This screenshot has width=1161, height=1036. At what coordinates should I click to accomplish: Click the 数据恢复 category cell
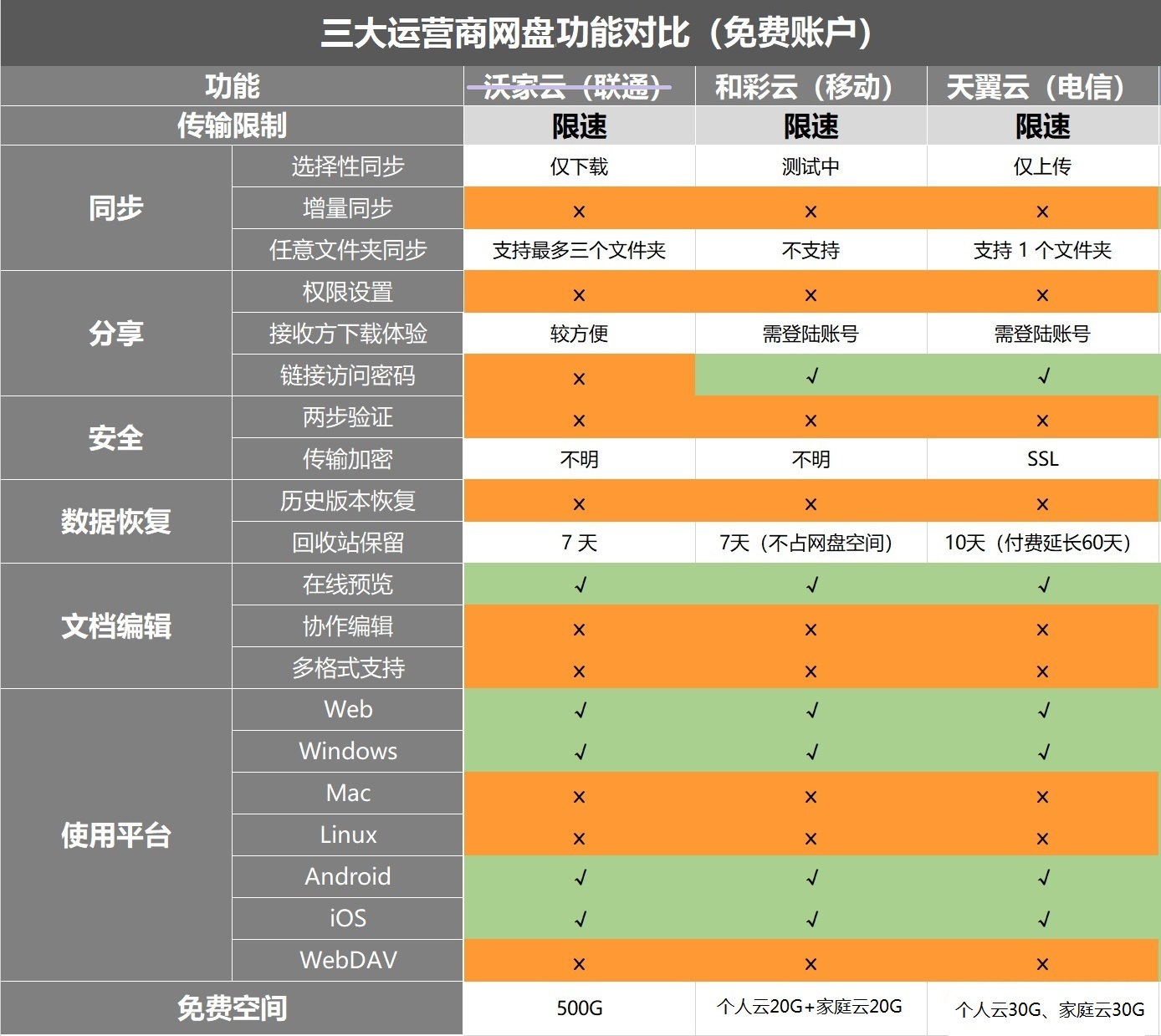(x=116, y=521)
